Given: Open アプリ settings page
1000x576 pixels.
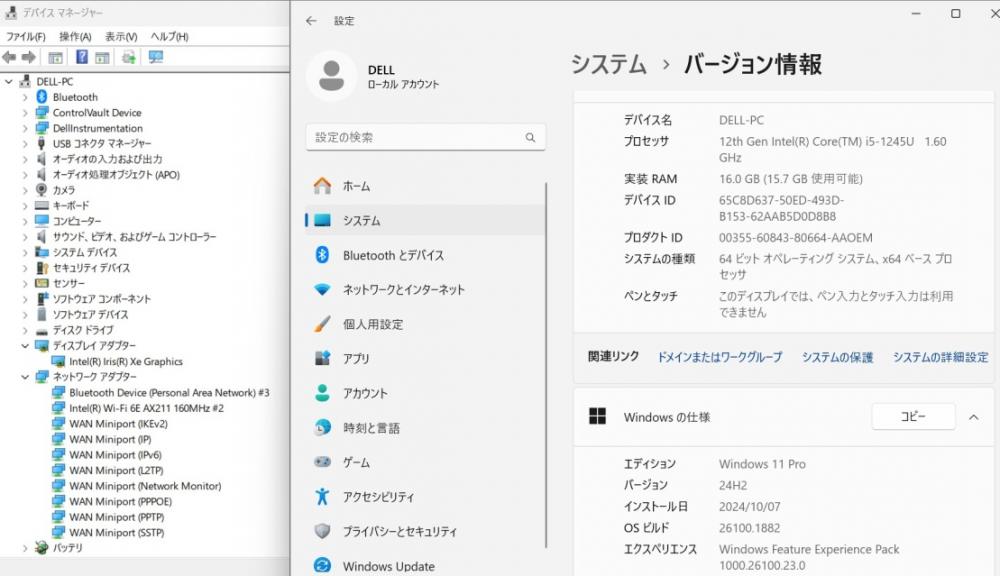Looking at the screenshot, I should [x=425, y=358].
